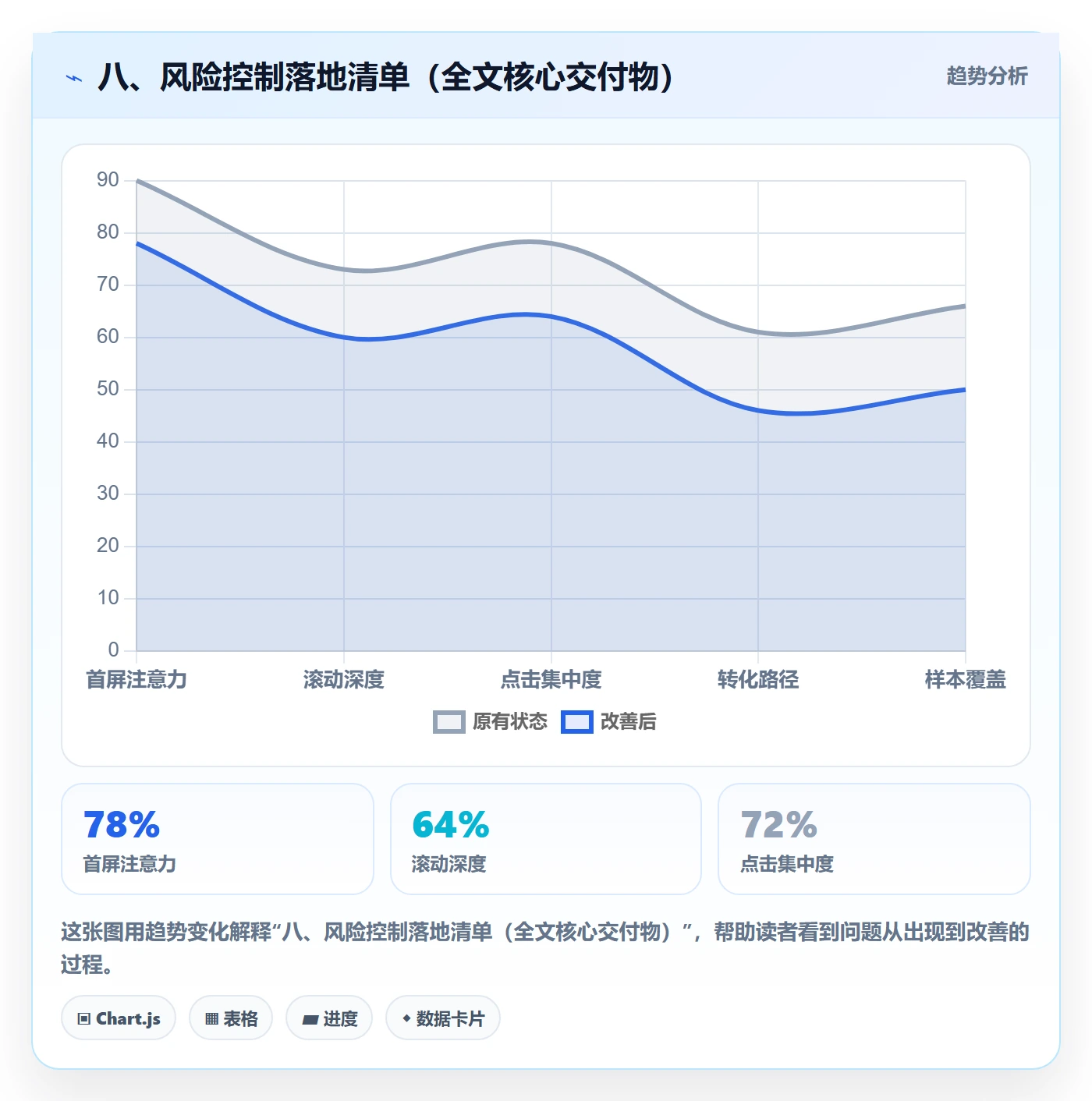Click the 72% 点击集中度 stat card
Image resolution: width=1092 pixels, height=1101 pixels.
[874, 839]
